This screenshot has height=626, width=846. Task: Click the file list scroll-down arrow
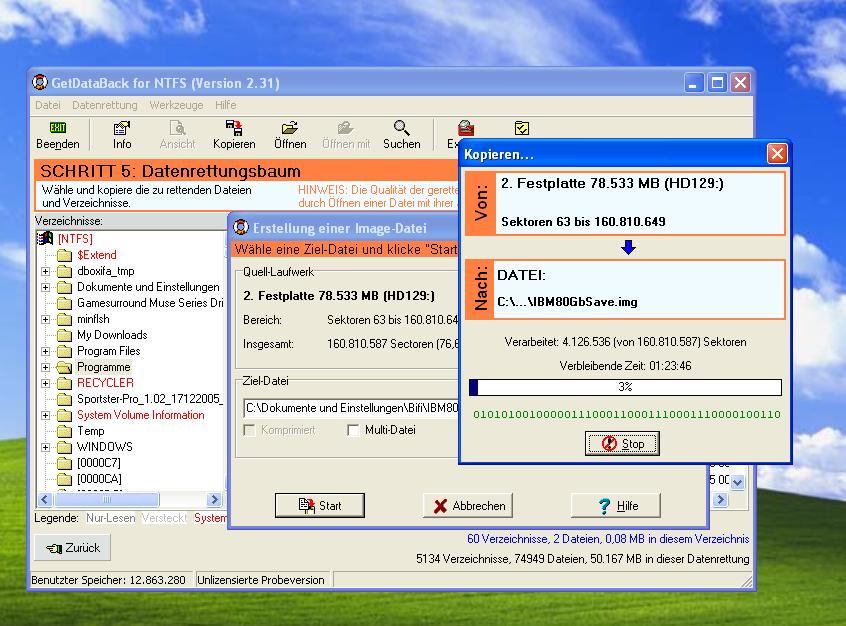pos(738,482)
